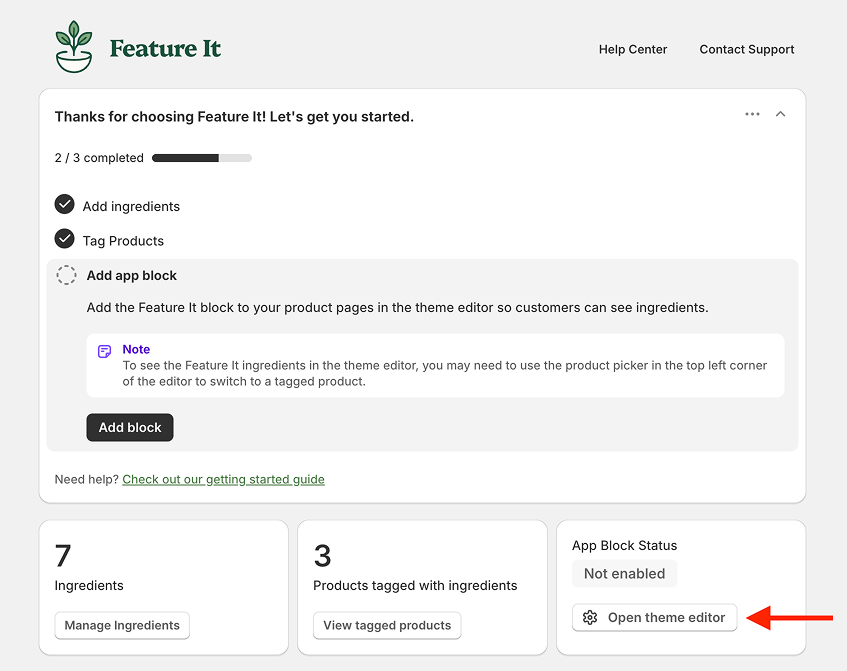
Task: Click the gear icon in theme editor button
Action: click(x=590, y=618)
